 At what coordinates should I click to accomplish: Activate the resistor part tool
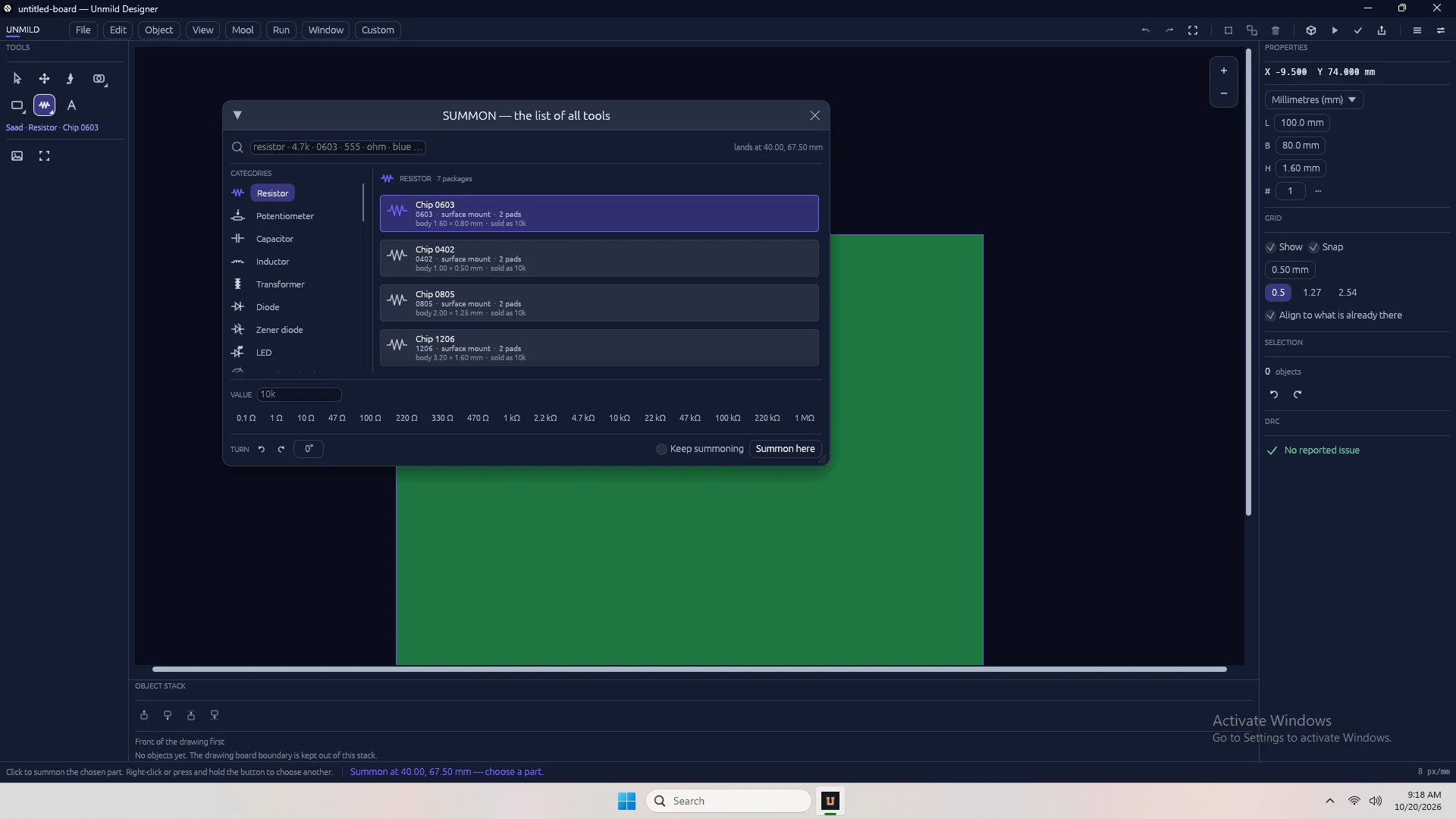pyautogui.click(x=45, y=105)
